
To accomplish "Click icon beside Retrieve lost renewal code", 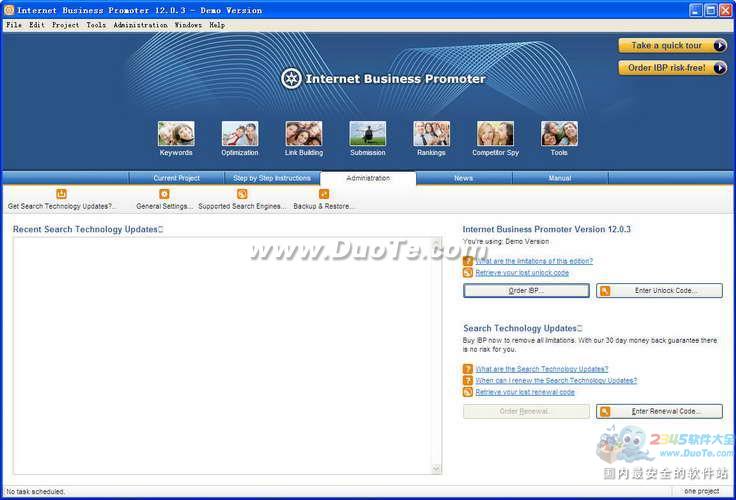I will click(x=468, y=392).
